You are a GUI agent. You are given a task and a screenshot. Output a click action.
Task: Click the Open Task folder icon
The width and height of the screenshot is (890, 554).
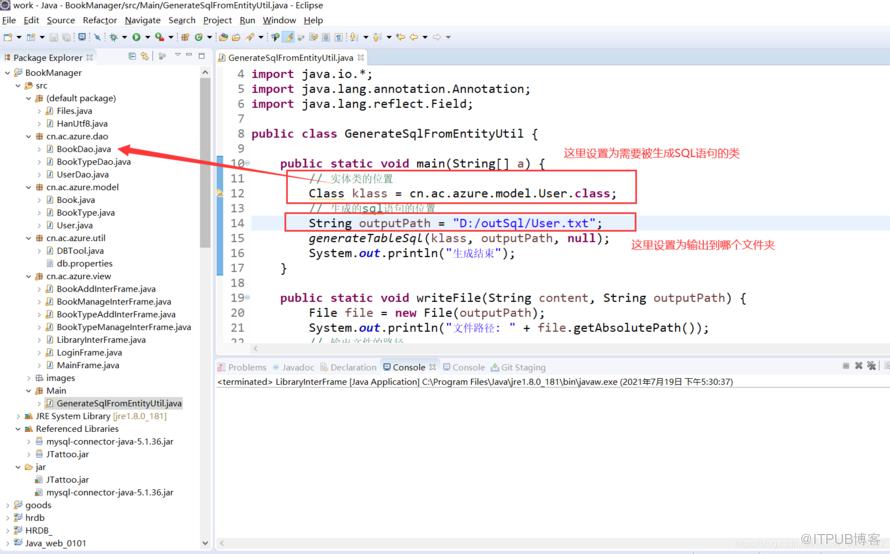pos(236,37)
